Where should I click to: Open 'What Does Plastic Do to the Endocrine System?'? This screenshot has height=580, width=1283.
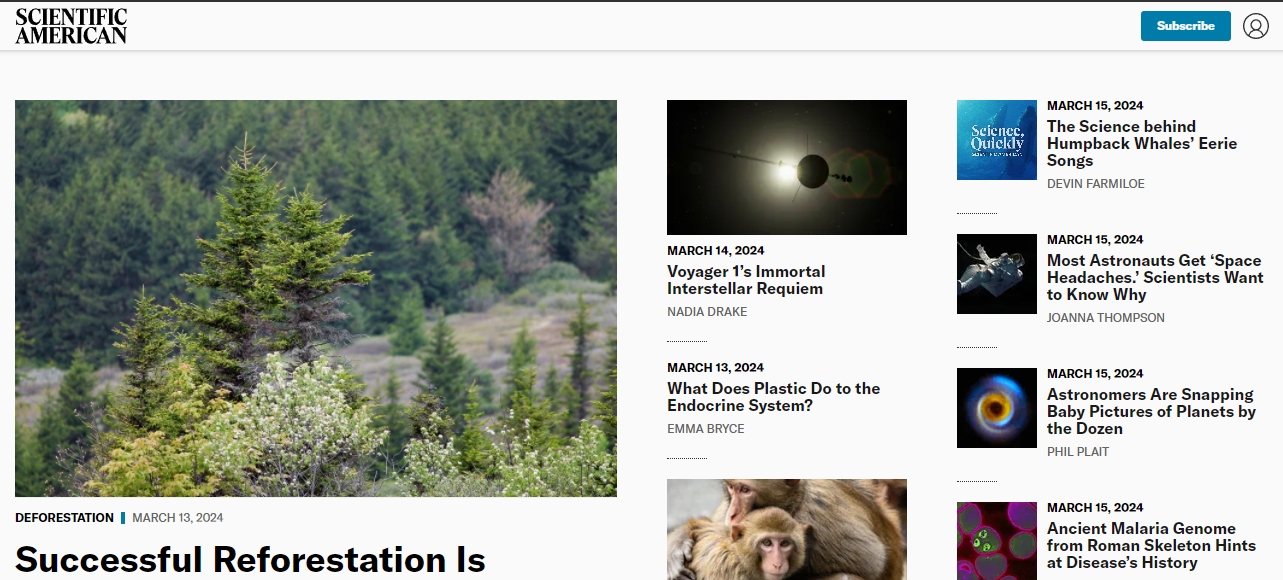coord(774,397)
